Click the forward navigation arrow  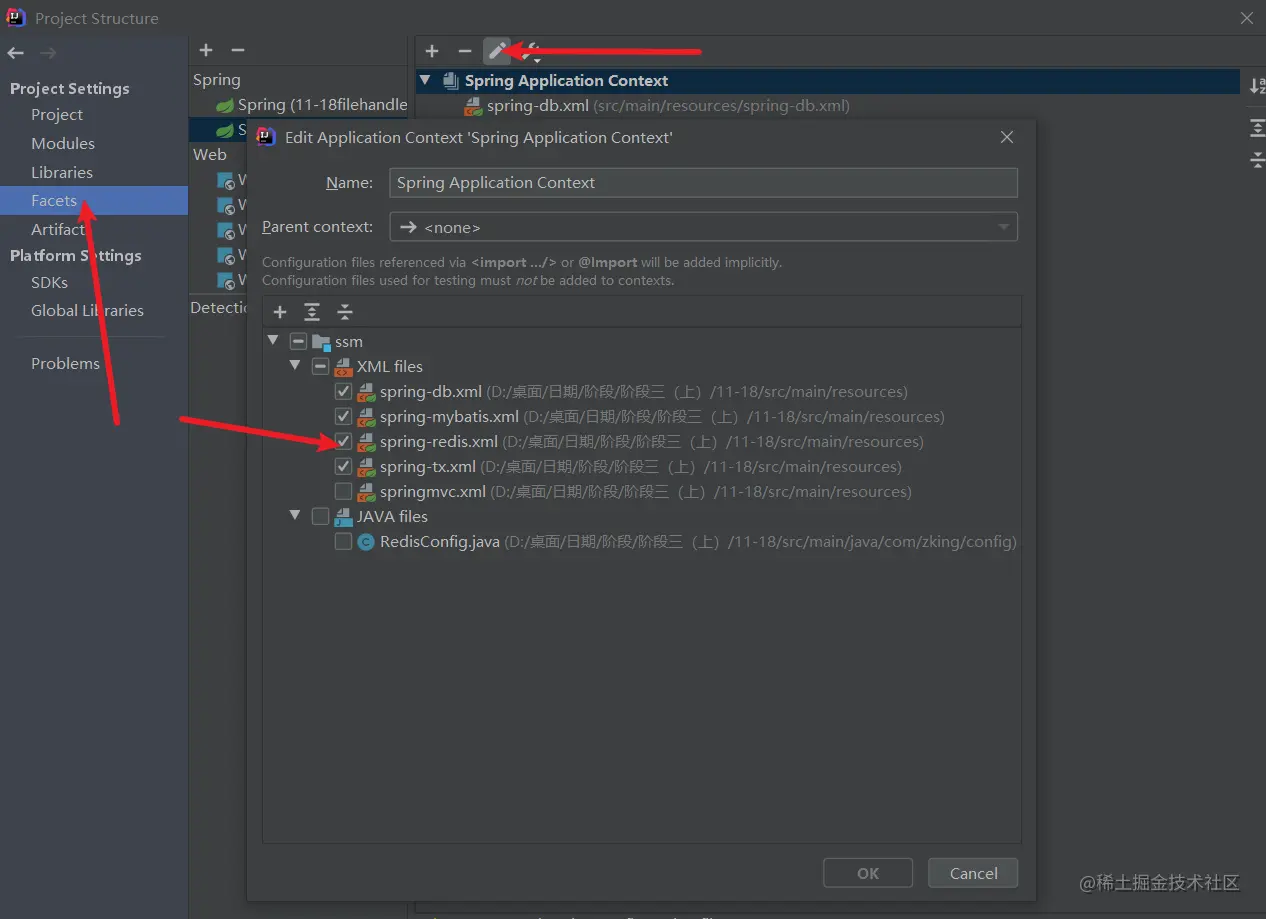pyautogui.click(x=47, y=53)
